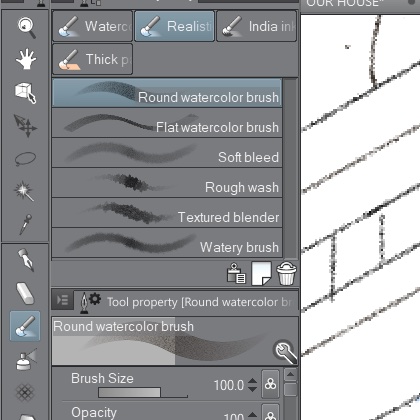Increase Brush Size with up arrow
The image size is (420, 420).
[x=253, y=381]
